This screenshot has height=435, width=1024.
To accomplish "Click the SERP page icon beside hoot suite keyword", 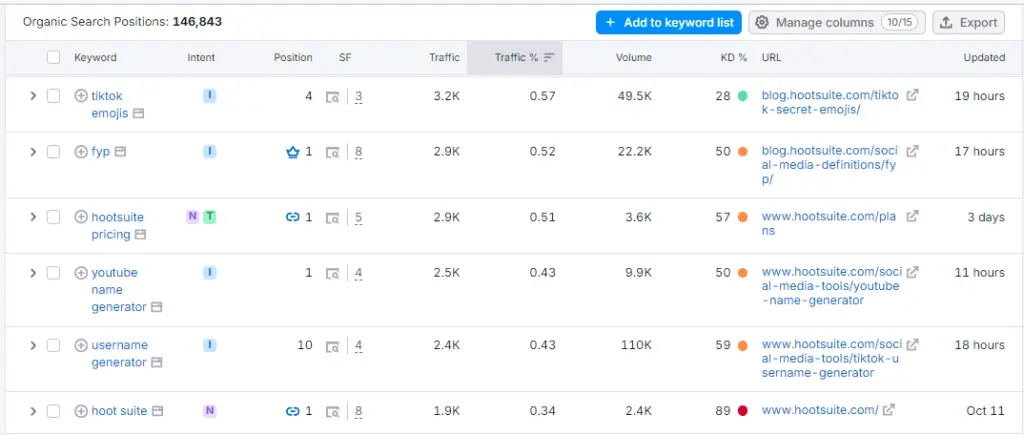I will click(x=157, y=411).
